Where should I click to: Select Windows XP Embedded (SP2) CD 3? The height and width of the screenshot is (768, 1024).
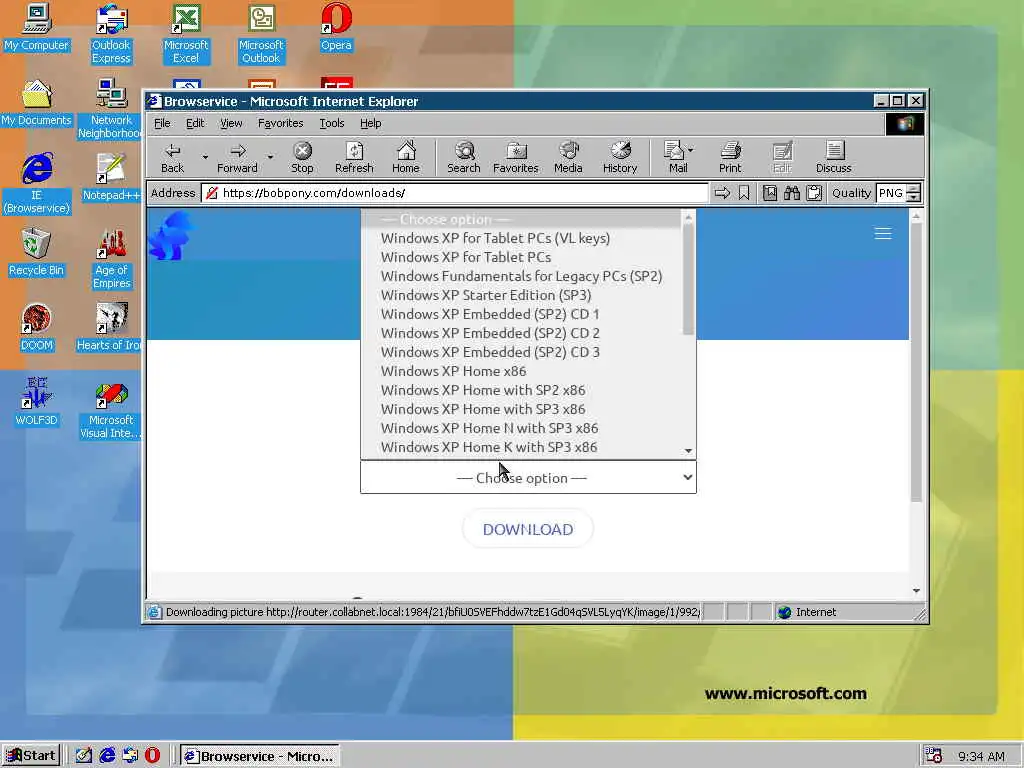pyautogui.click(x=521, y=352)
